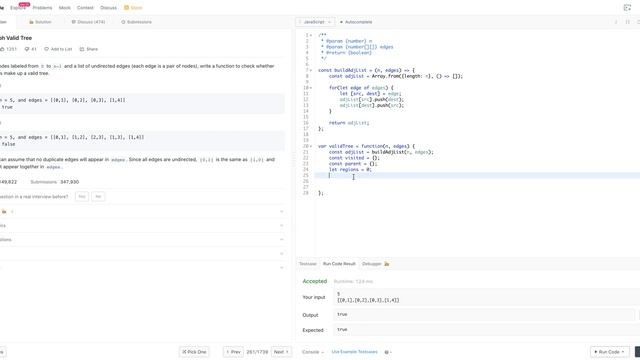Go to the Prev problem
The height and width of the screenshot is (360, 640).
233,352
